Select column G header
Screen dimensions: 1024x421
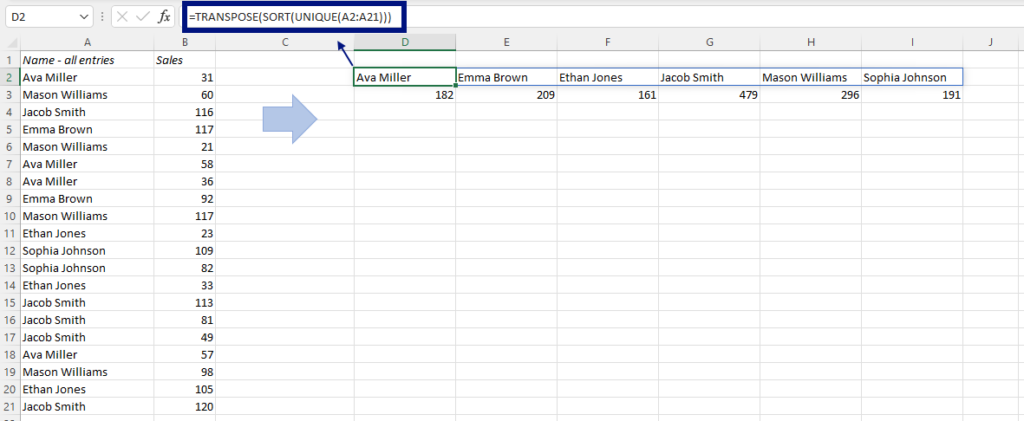[709, 43]
